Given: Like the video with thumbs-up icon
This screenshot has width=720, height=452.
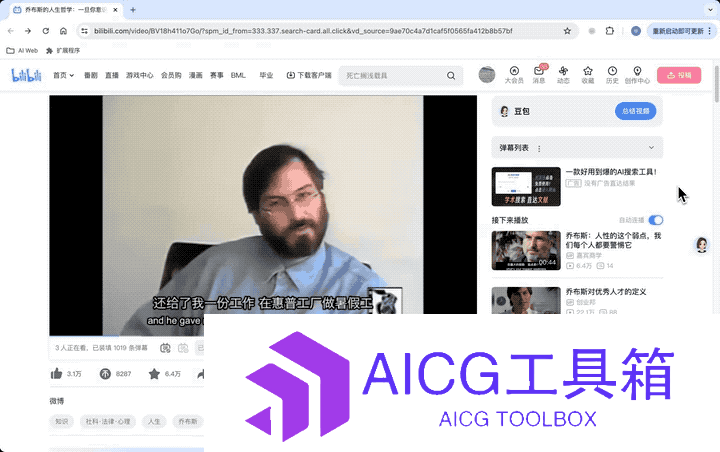Looking at the screenshot, I should coord(56,373).
